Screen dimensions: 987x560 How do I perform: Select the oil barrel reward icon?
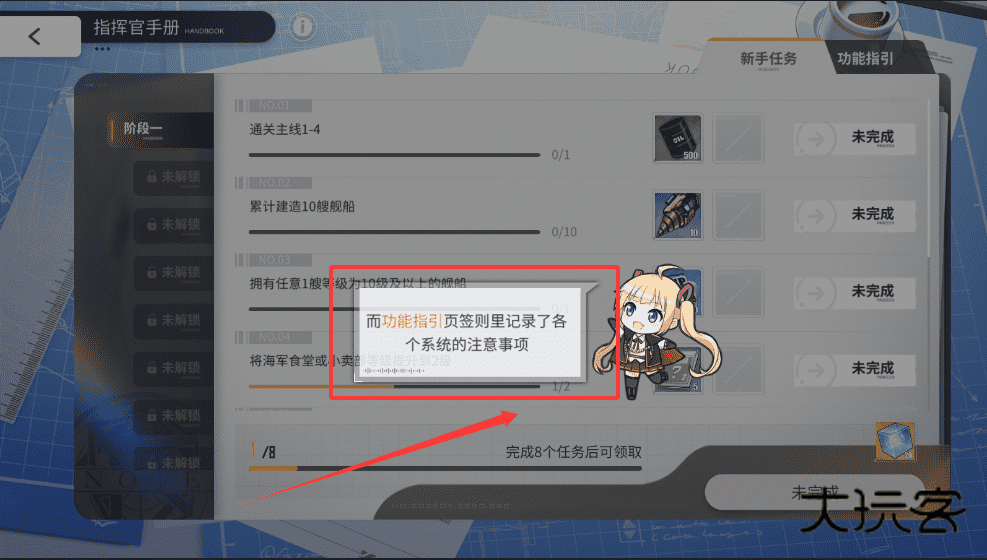677,138
